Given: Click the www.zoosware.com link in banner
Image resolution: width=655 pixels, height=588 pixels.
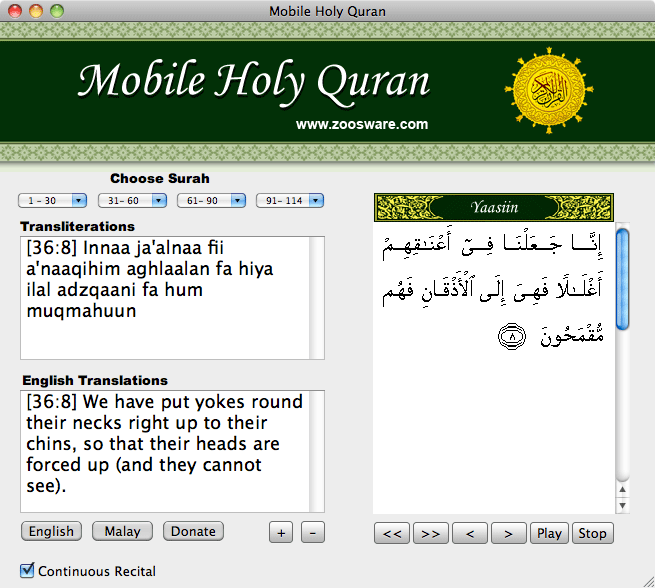Looking at the screenshot, I should 362,124.
